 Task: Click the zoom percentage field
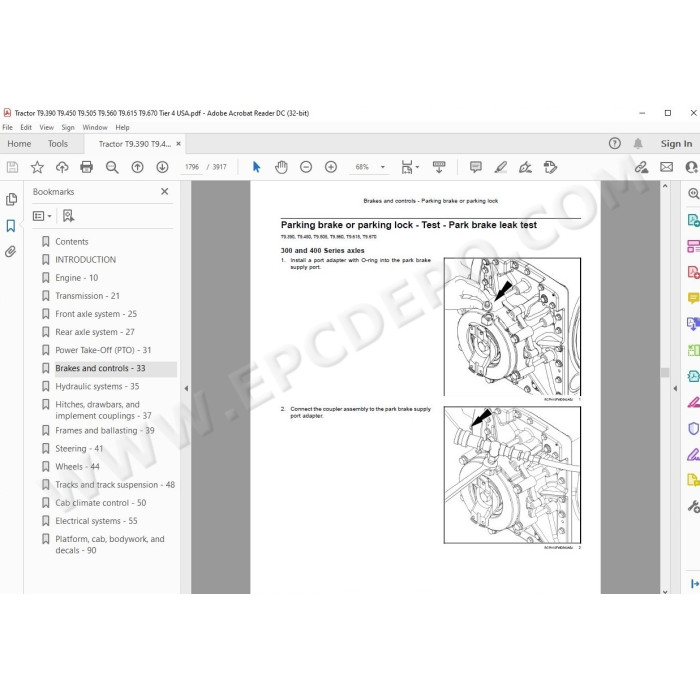362,167
